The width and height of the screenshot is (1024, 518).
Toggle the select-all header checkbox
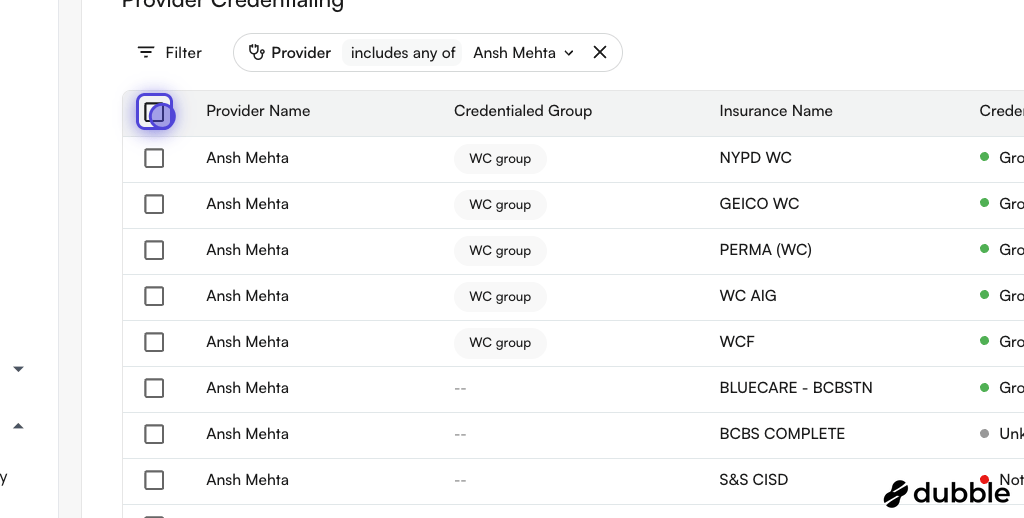154,112
